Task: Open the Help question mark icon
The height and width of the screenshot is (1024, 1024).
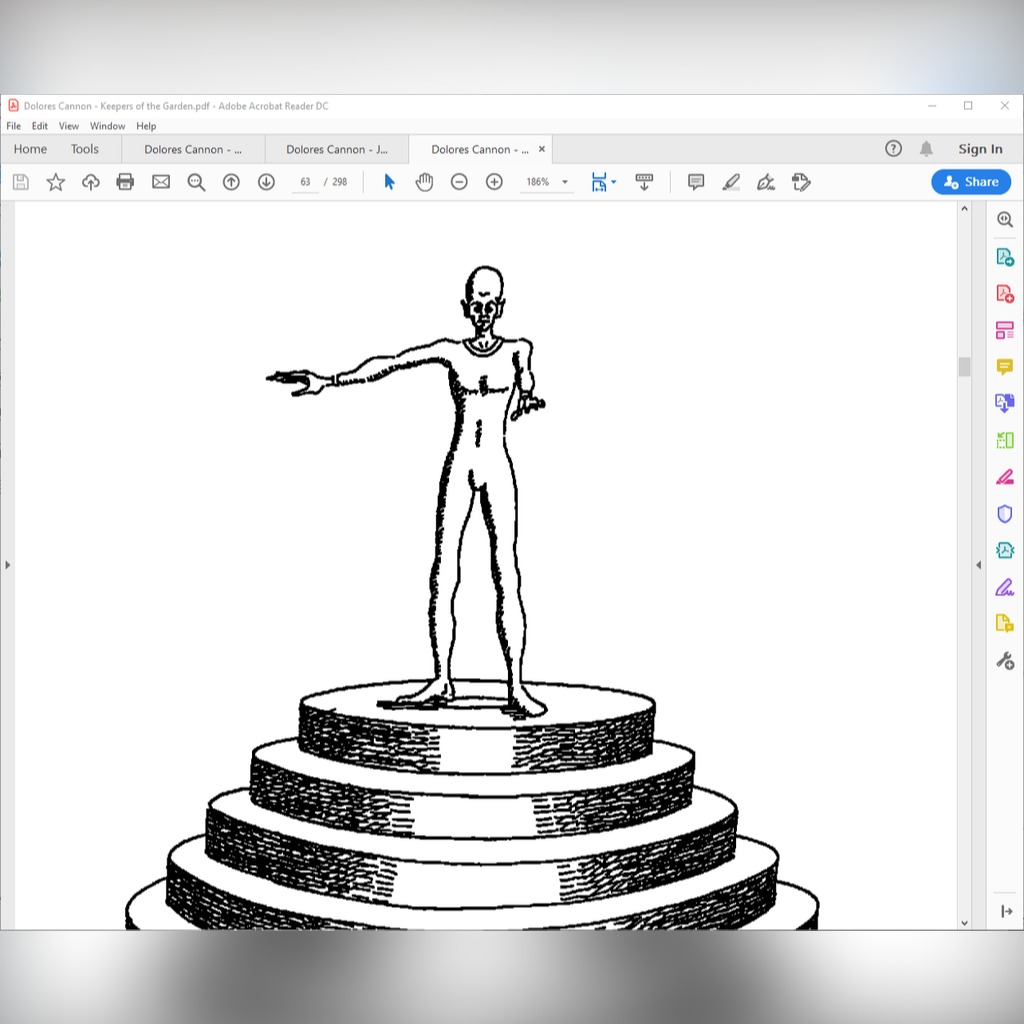Action: (893, 149)
